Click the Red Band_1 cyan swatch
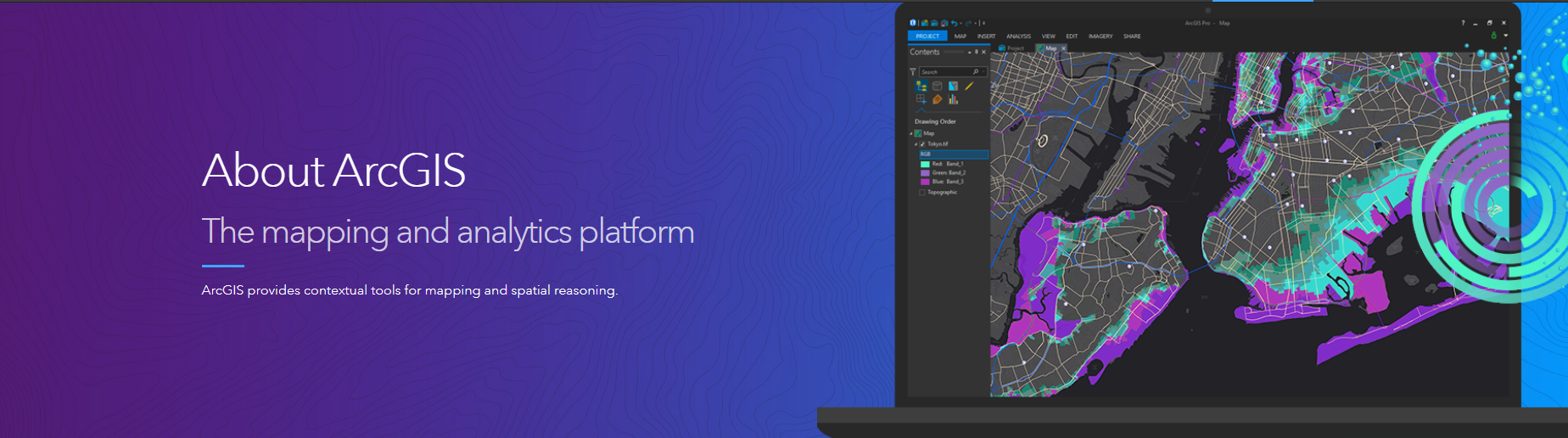 click(x=925, y=164)
